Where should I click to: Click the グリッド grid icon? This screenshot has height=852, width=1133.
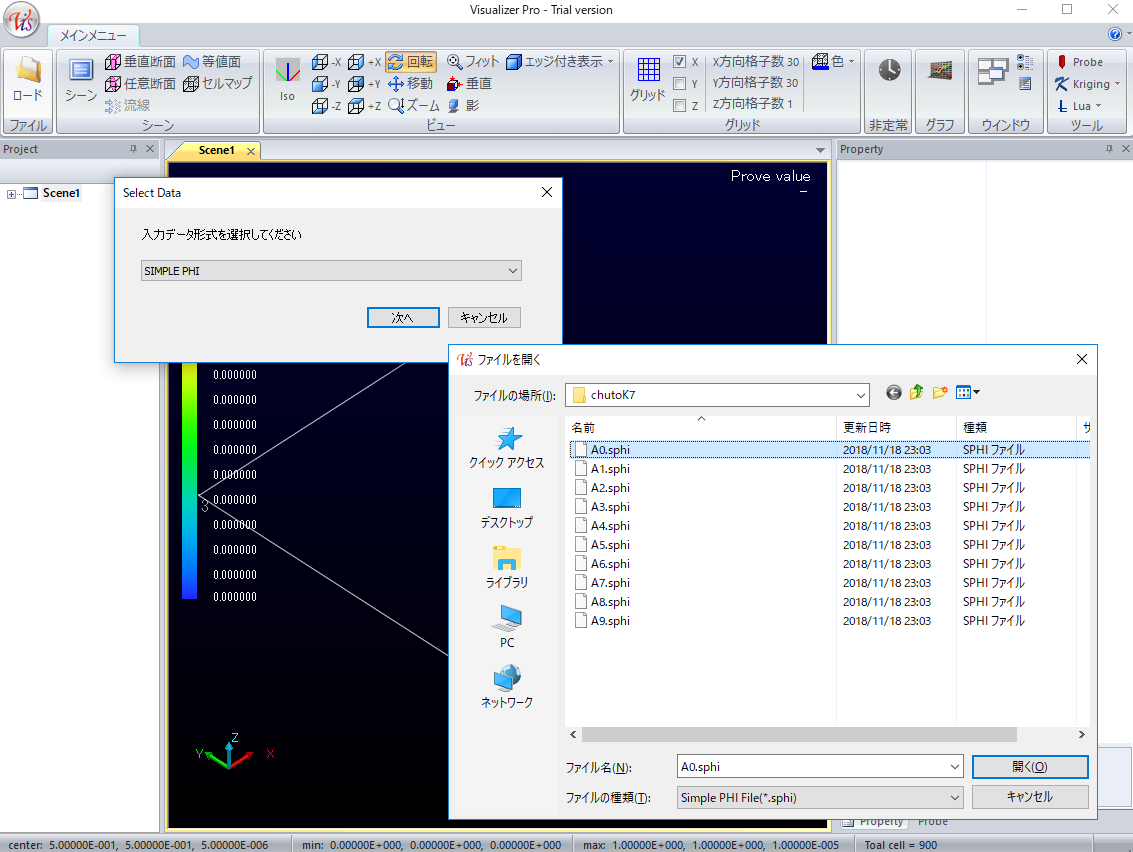pos(647,78)
